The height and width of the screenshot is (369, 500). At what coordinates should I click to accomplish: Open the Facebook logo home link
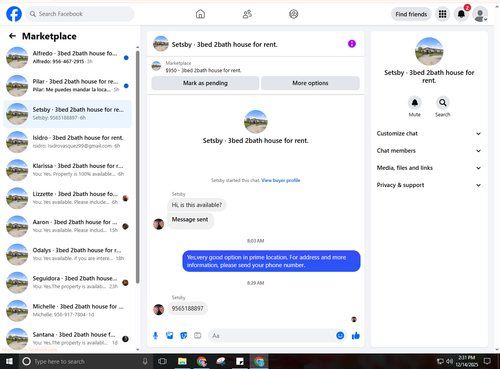point(14,14)
